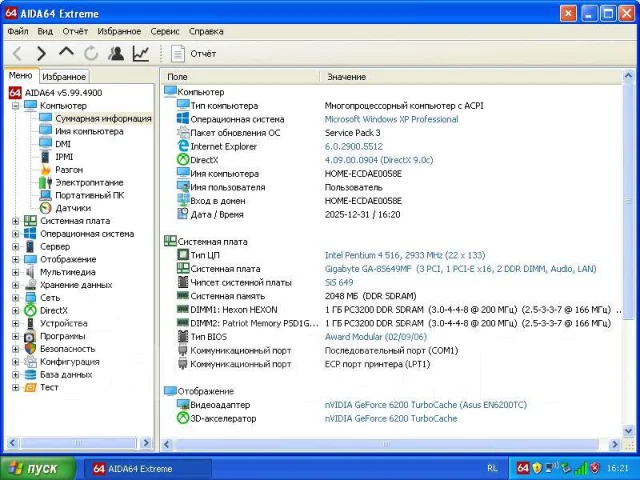
Task: Open the Отчёт menu in menu bar
Action: (x=75, y=31)
